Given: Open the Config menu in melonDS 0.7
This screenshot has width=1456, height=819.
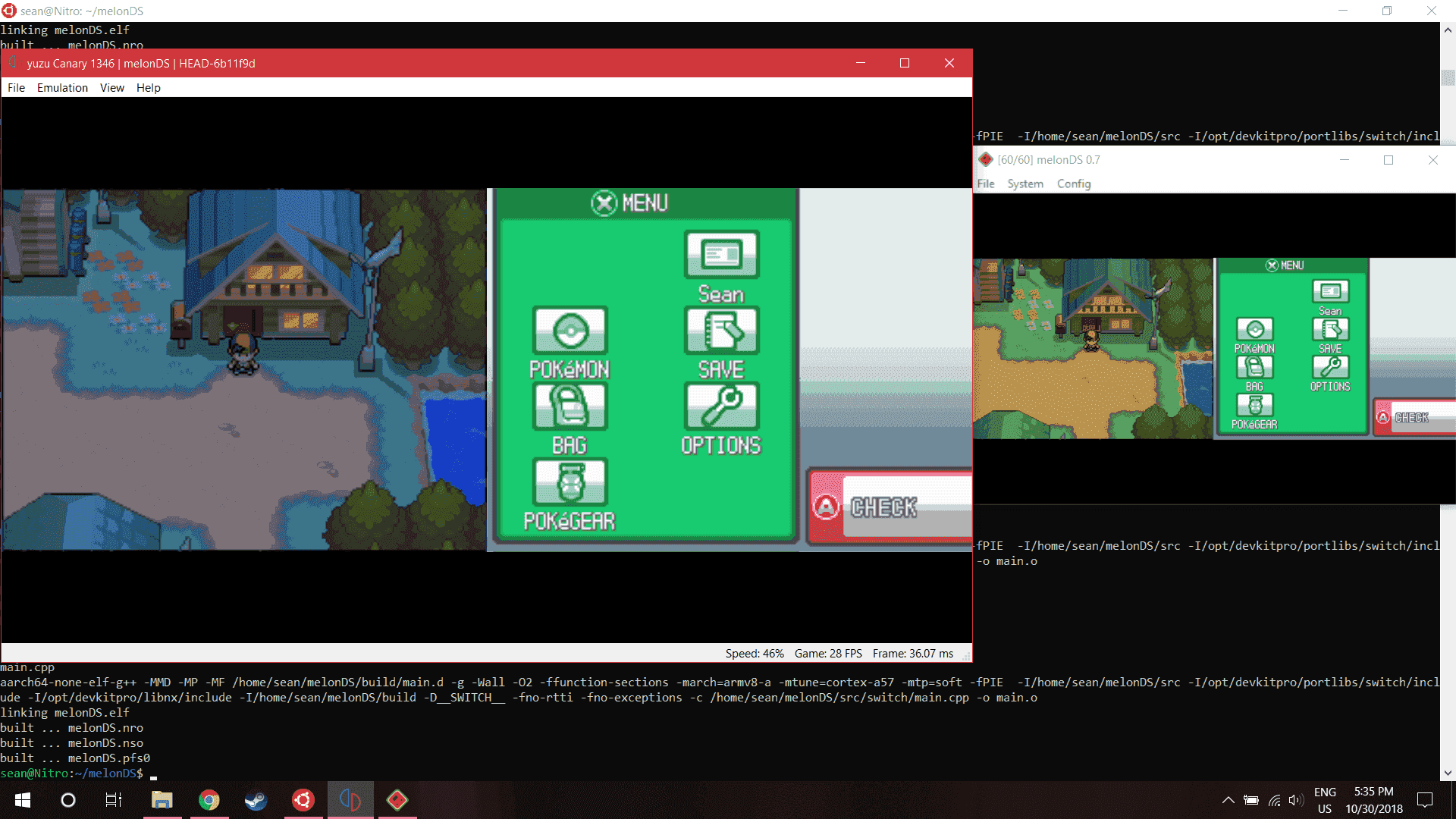Looking at the screenshot, I should pos(1074,184).
